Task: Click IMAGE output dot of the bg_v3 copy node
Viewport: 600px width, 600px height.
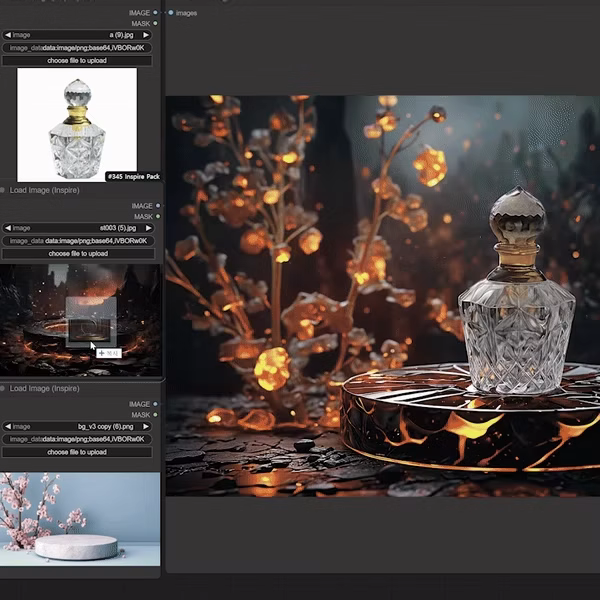Action: point(155,404)
